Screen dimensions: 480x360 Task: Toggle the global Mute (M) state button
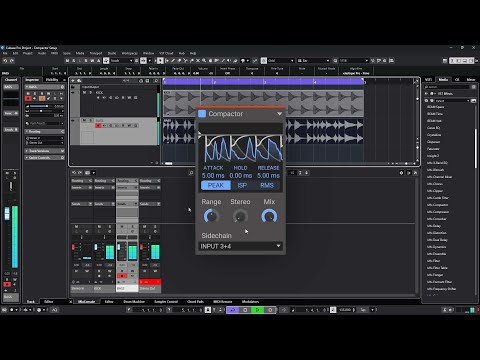[68, 61]
